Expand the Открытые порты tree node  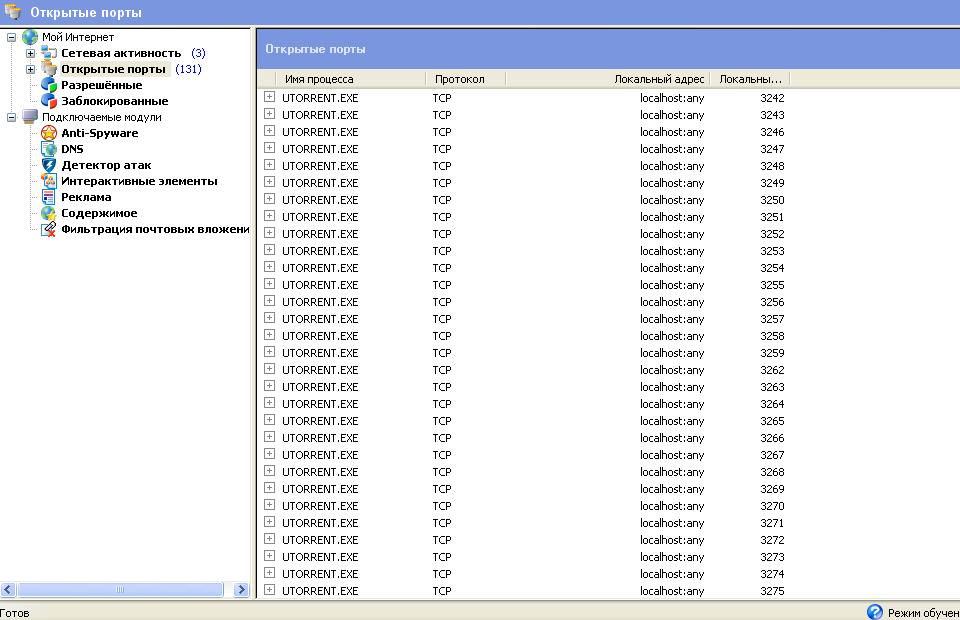pyautogui.click(x=30, y=69)
